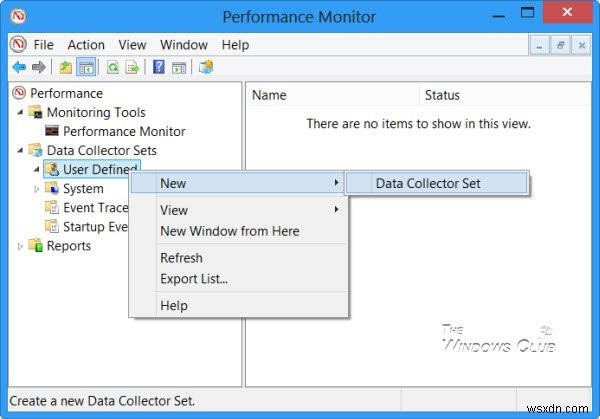Collapse the Monitoring Tools tree node
Screen dimensions: 600x419
pos(20,113)
